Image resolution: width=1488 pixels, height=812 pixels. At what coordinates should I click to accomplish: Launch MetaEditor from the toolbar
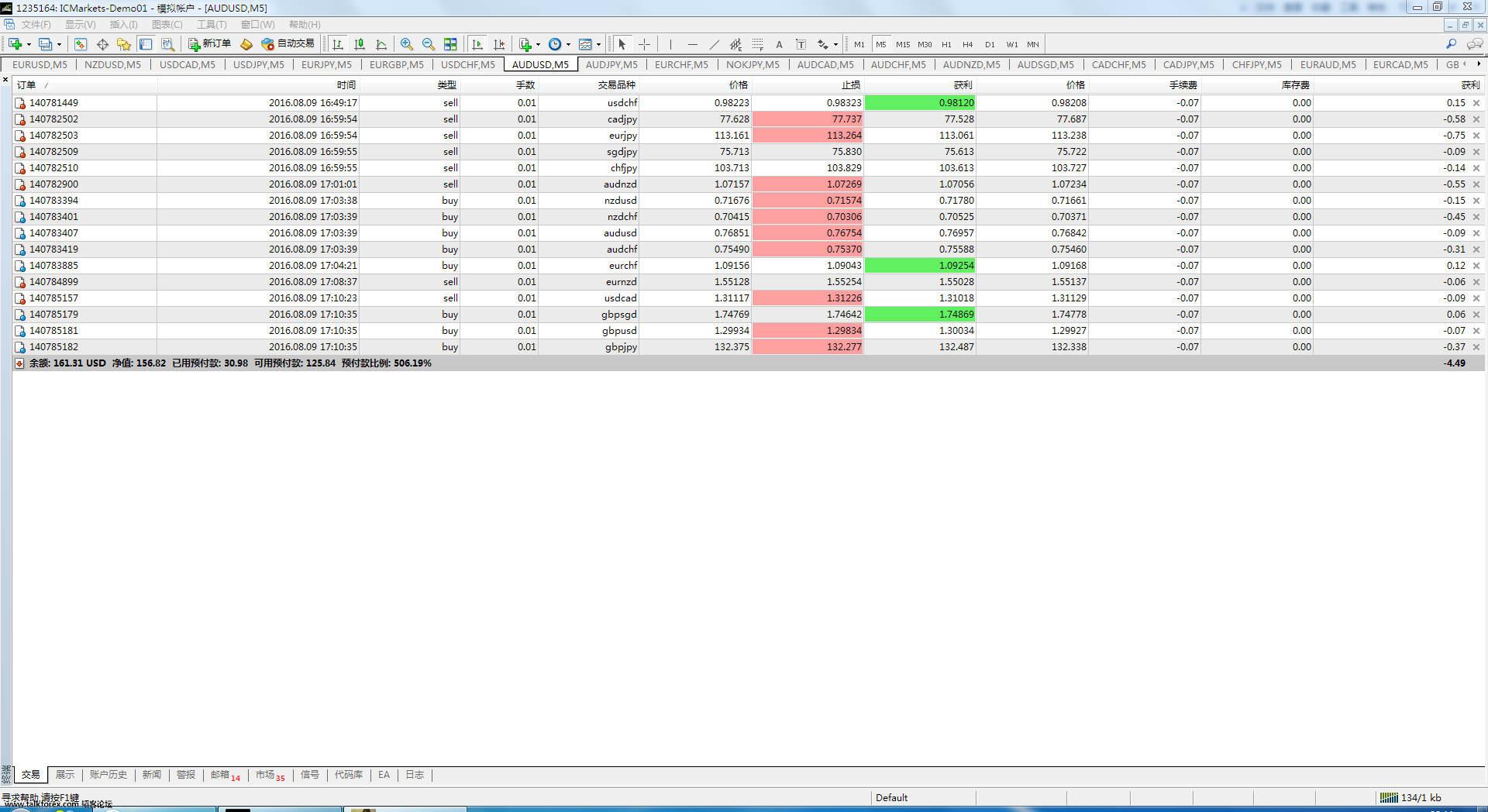(246, 44)
